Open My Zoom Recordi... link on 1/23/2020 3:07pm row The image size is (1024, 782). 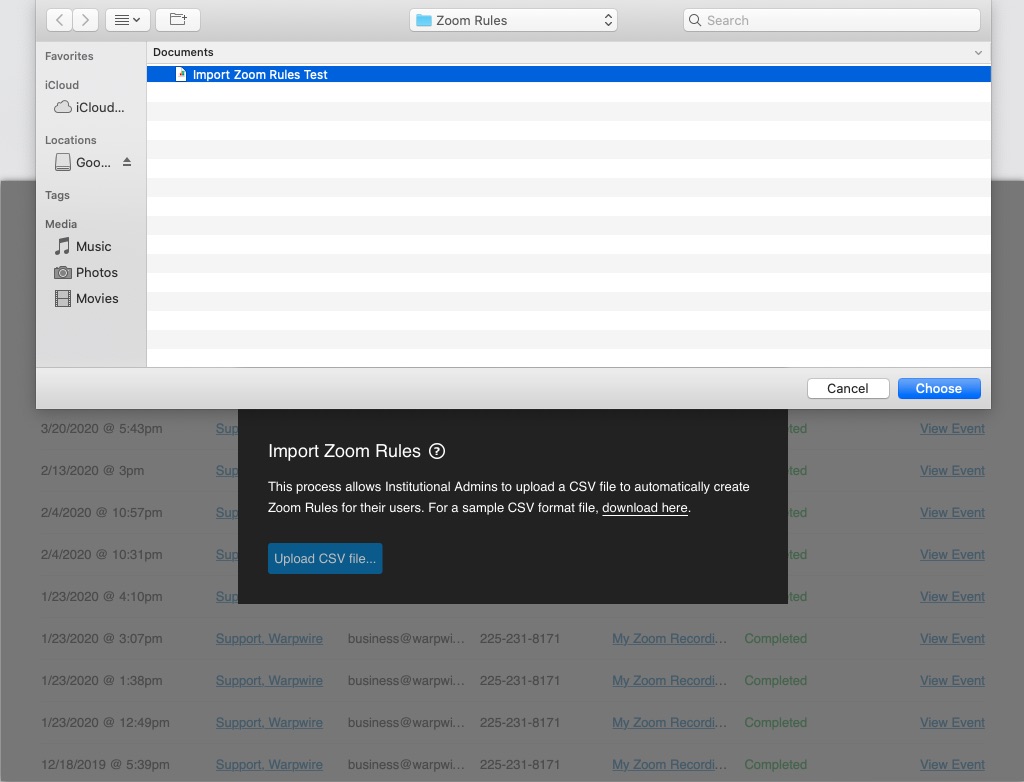pos(669,638)
